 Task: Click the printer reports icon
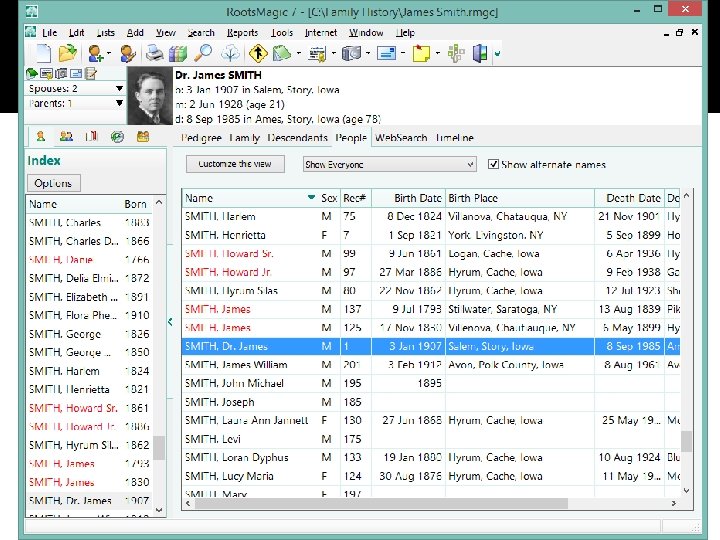pos(155,53)
